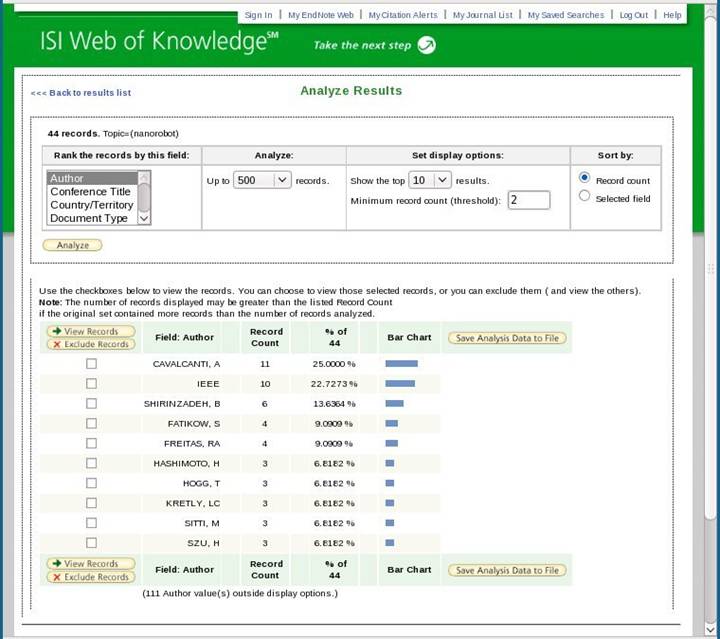Click the SHIRINZADEH, B bar chart bar

coord(394,404)
